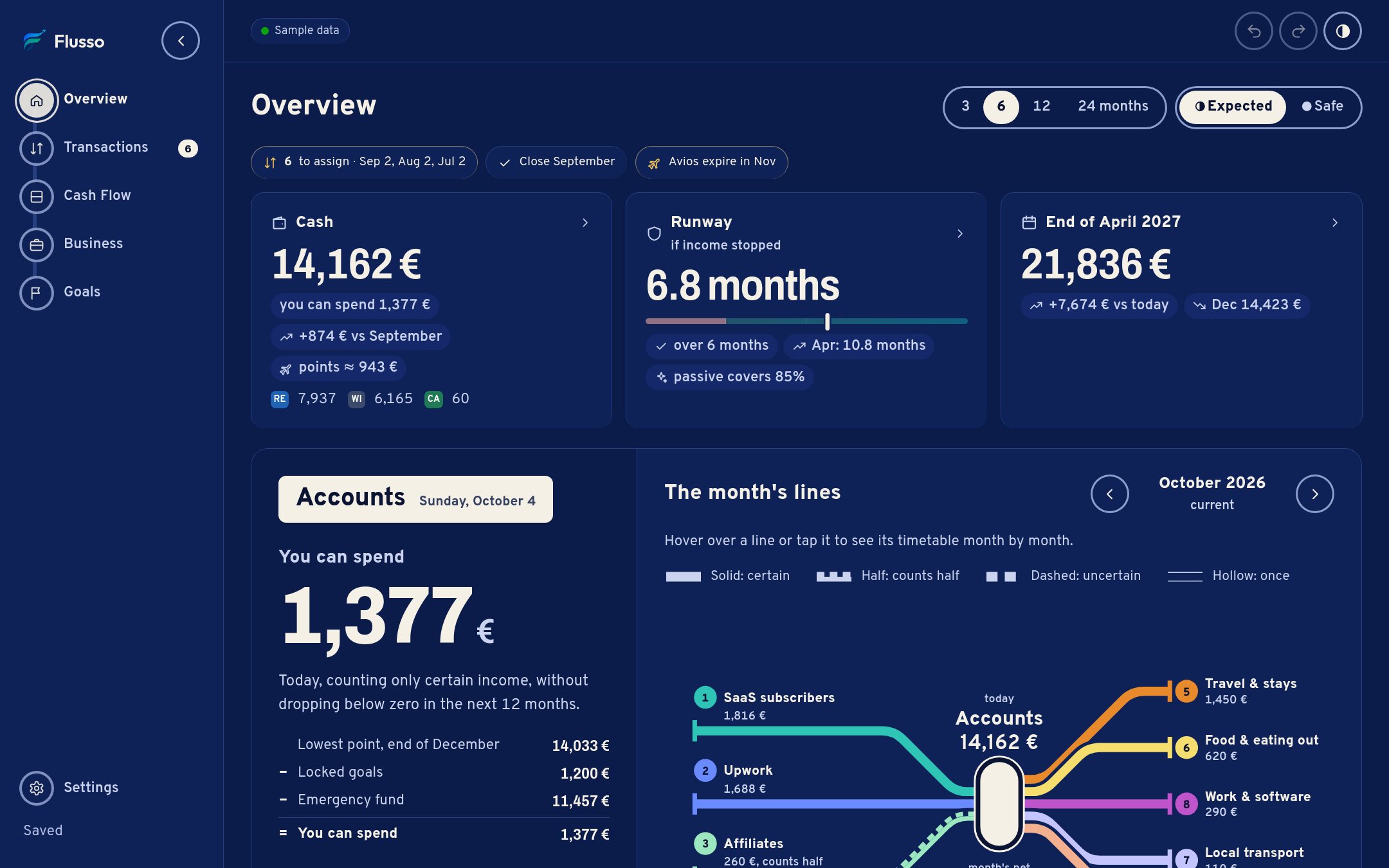Set horizon to 6 months
This screenshot has height=868, width=1389.
point(1001,107)
